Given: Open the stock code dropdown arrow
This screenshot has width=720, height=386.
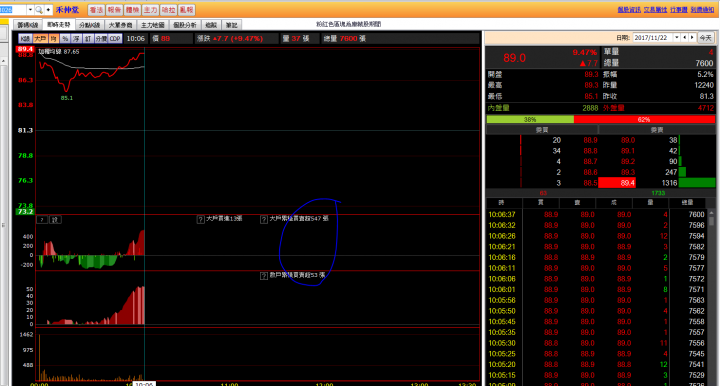Looking at the screenshot, I should (30, 10).
